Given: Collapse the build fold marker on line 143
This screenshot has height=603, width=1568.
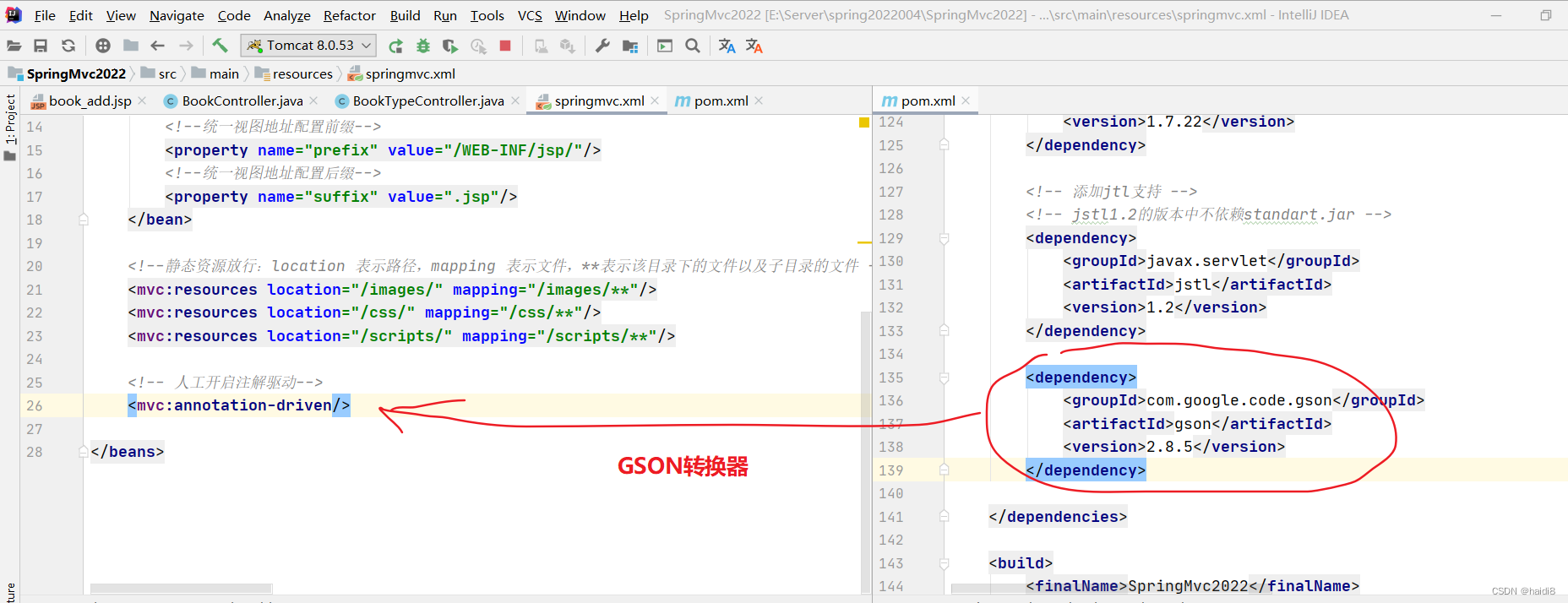Looking at the screenshot, I should [x=945, y=563].
